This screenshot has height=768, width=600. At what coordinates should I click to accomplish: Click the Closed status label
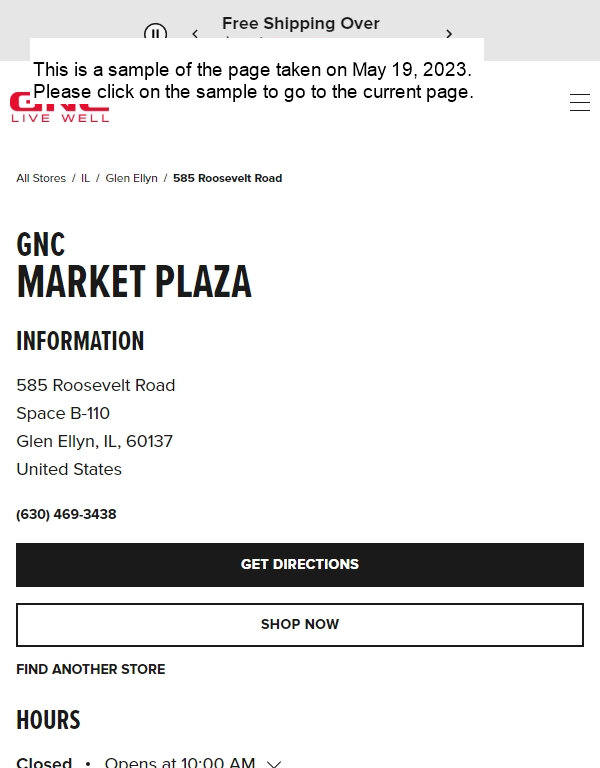(x=44, y=763)
